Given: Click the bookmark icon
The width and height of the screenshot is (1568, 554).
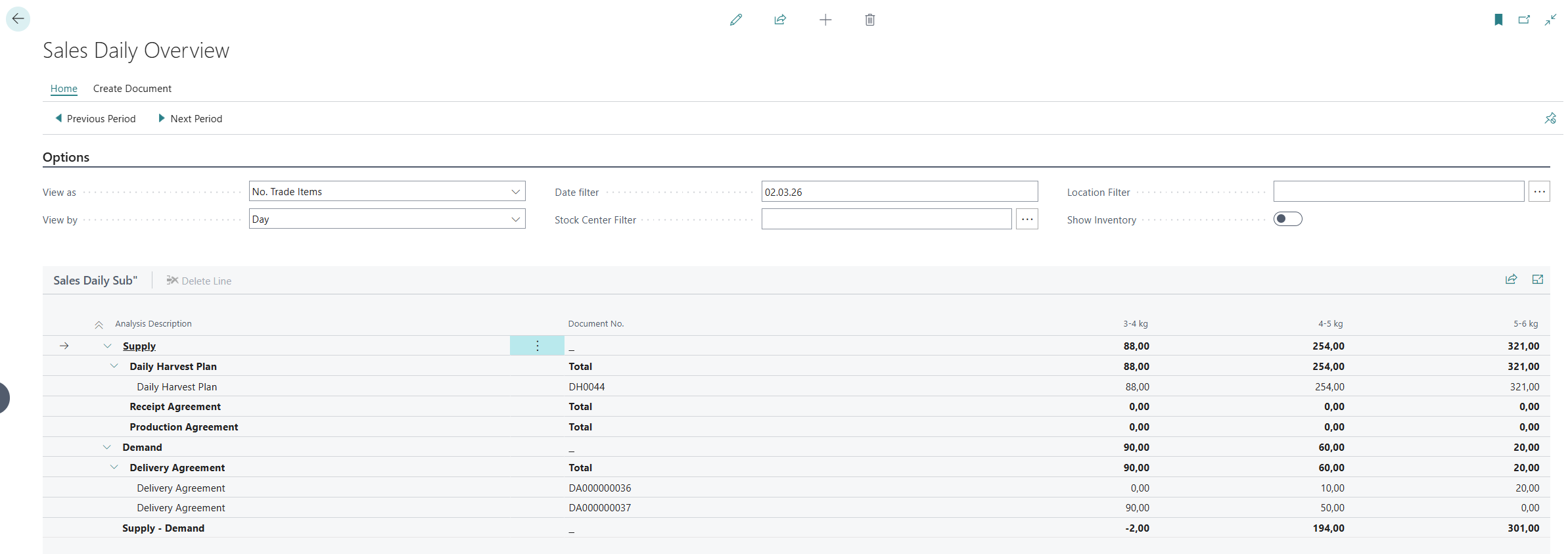Looking at the screenshot, I should pos(1498,20).
